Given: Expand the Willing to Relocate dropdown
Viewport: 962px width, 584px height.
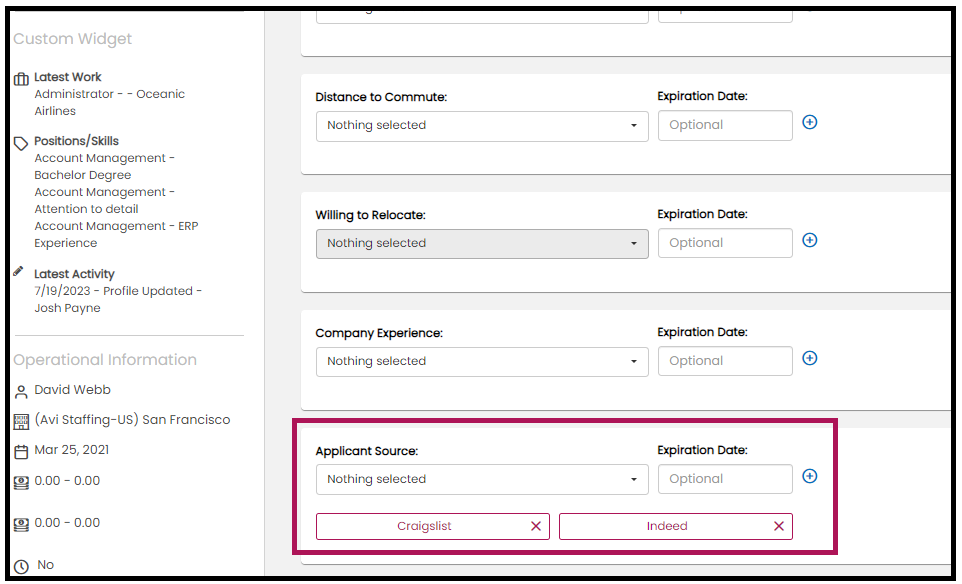Looking at the screenshot, I should pos(482,243).
